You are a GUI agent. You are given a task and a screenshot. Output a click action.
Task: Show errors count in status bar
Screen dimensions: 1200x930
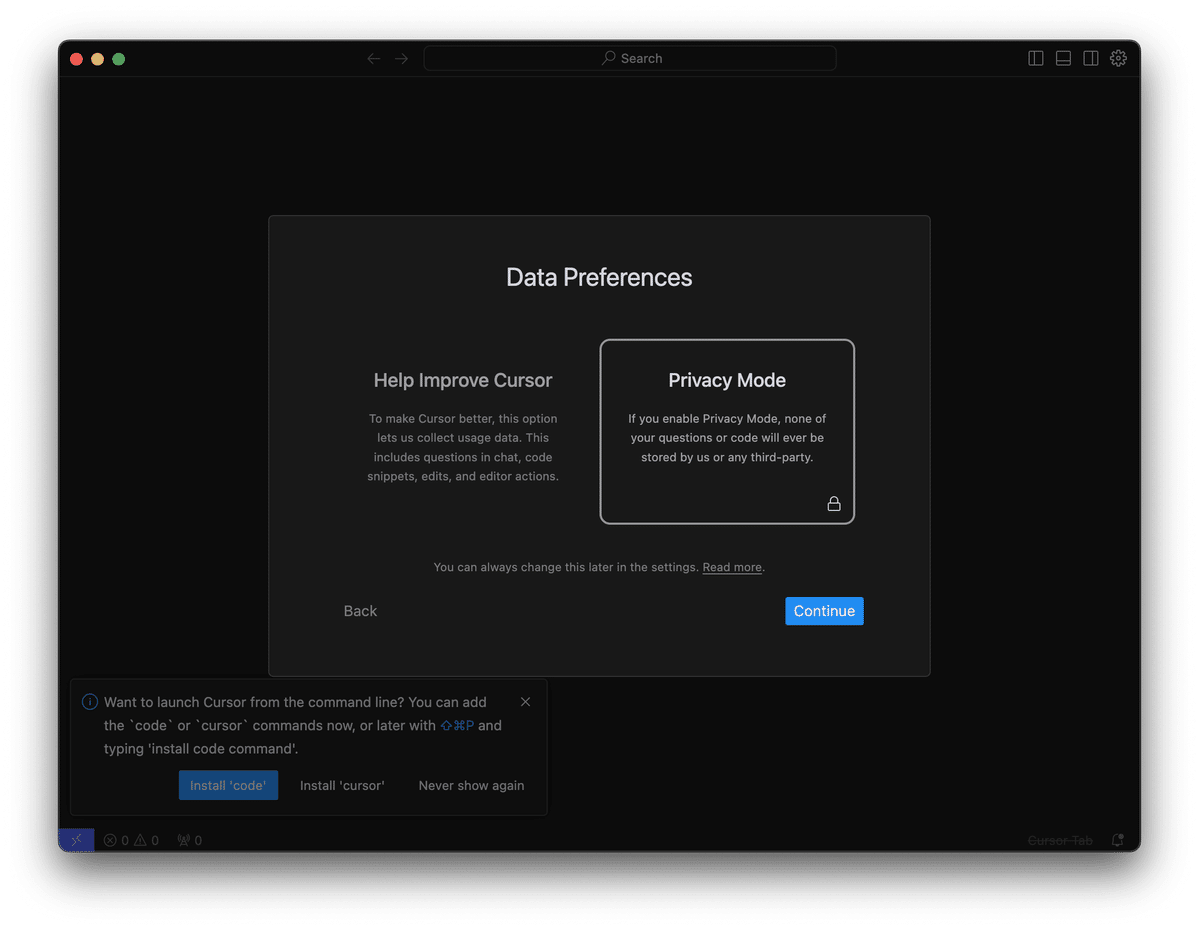coord(116,840)
